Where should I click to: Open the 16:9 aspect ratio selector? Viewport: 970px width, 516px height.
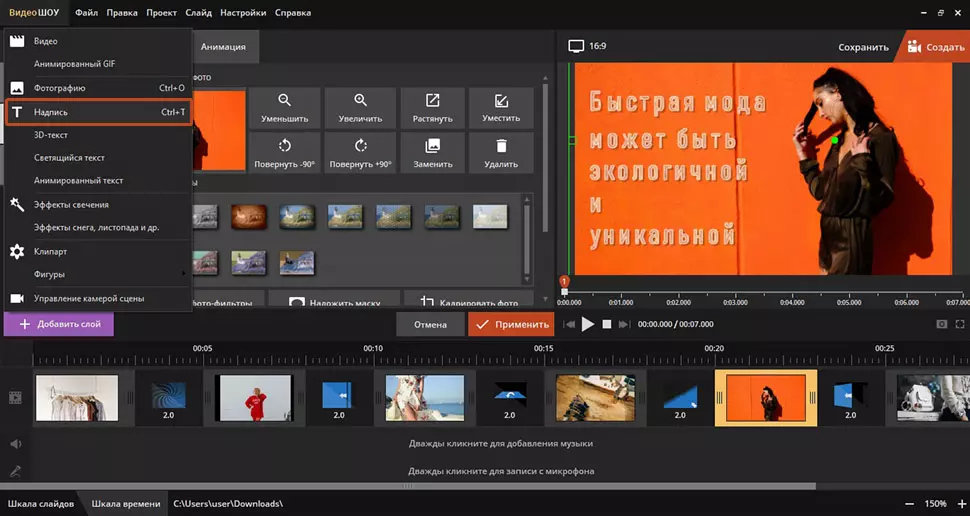(588, 46)
